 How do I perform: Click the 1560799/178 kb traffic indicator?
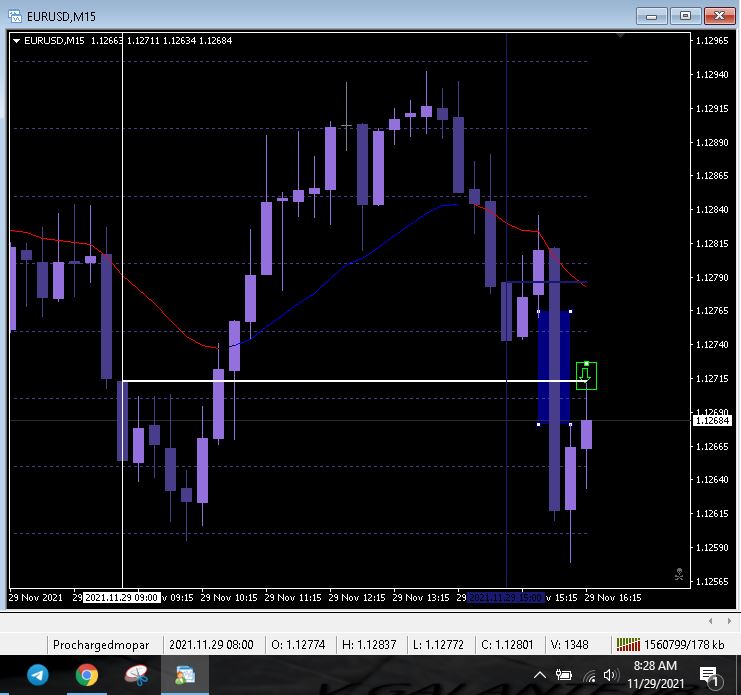click(684, 645)
